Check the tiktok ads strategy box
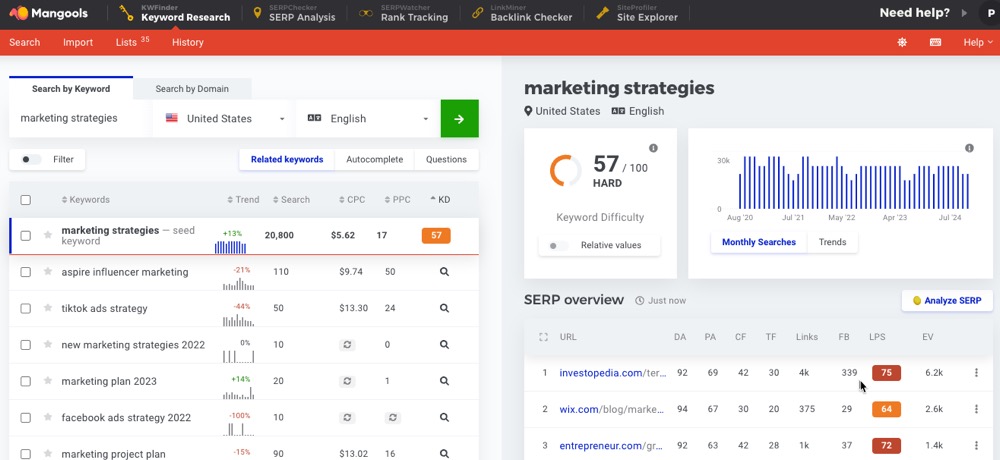This screenshot has width=1000, height=460. pyautogui.click(x=26, y=308)
